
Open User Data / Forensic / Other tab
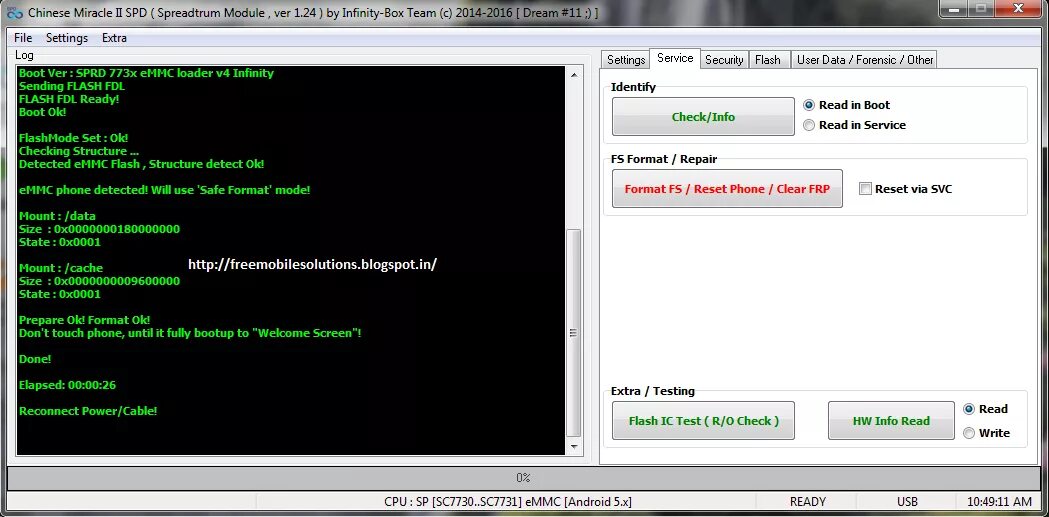click(x=864, y=60)
